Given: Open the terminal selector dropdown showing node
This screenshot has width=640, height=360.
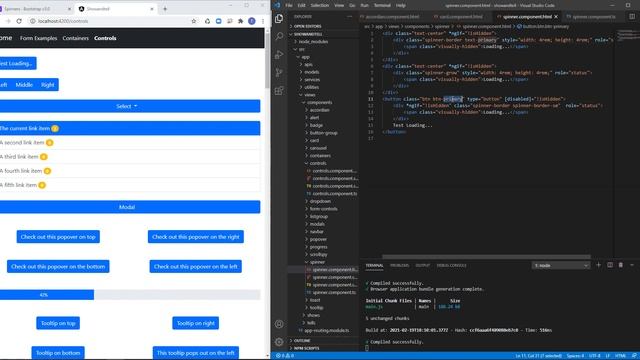Looking at the screenshot, I should pyautogui.click(x=560, y=265).
